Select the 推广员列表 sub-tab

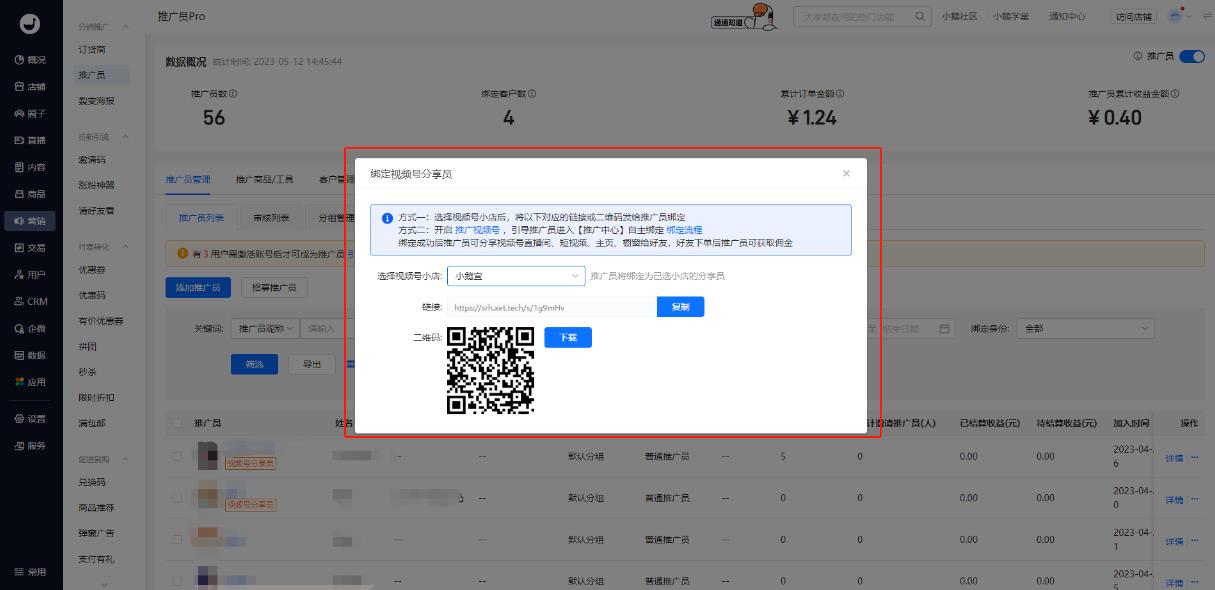(201, 217)
